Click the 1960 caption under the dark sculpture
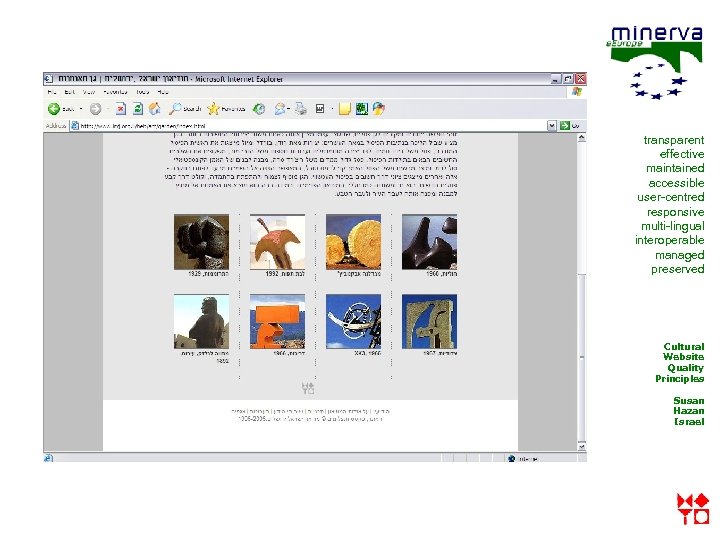 441,274
